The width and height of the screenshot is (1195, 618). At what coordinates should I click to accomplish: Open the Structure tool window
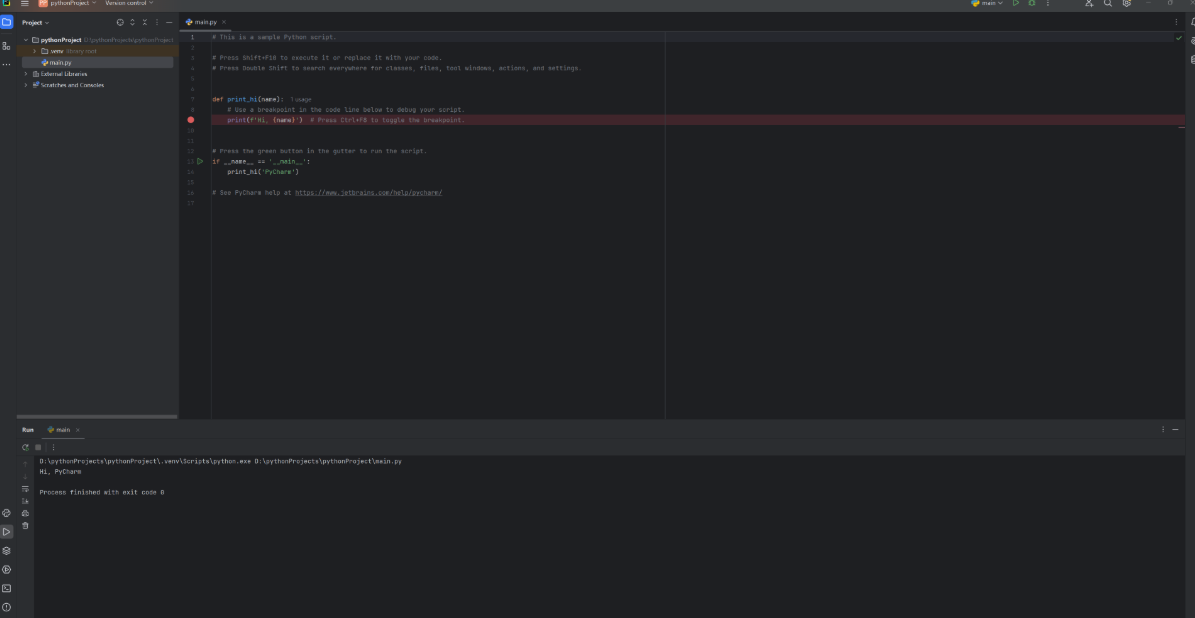[7, 46]
